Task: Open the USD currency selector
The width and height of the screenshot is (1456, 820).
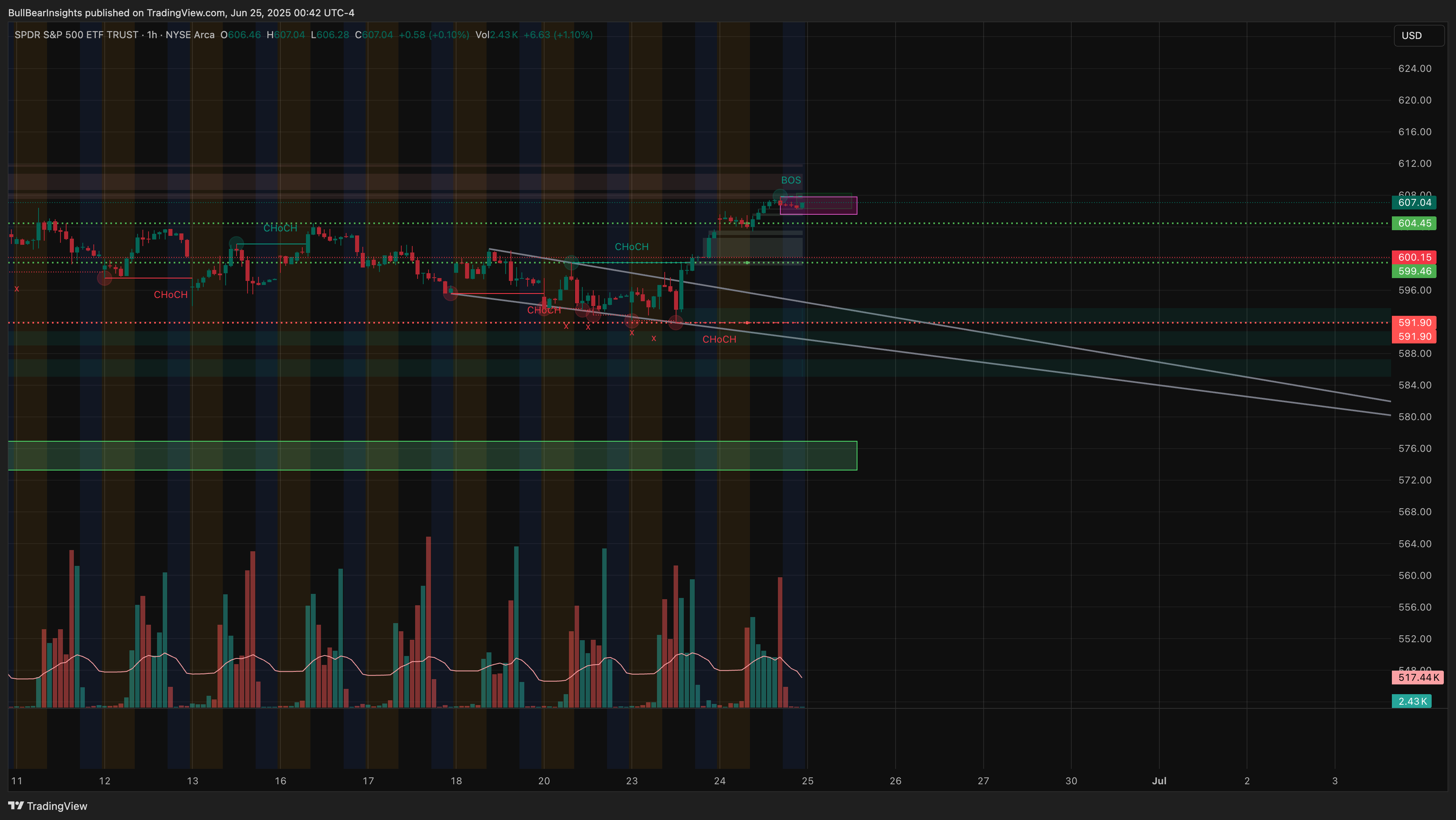Action: tap(1419, 36)
